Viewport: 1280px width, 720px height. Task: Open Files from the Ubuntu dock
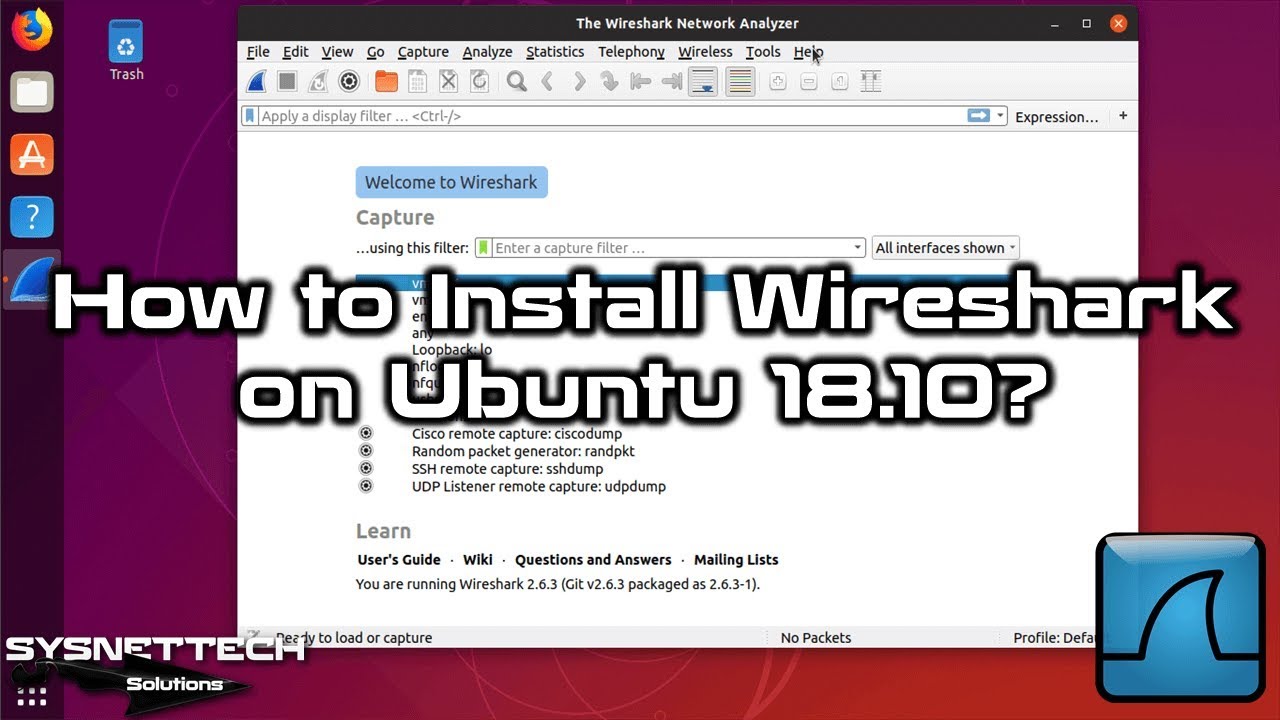[32, 93]
